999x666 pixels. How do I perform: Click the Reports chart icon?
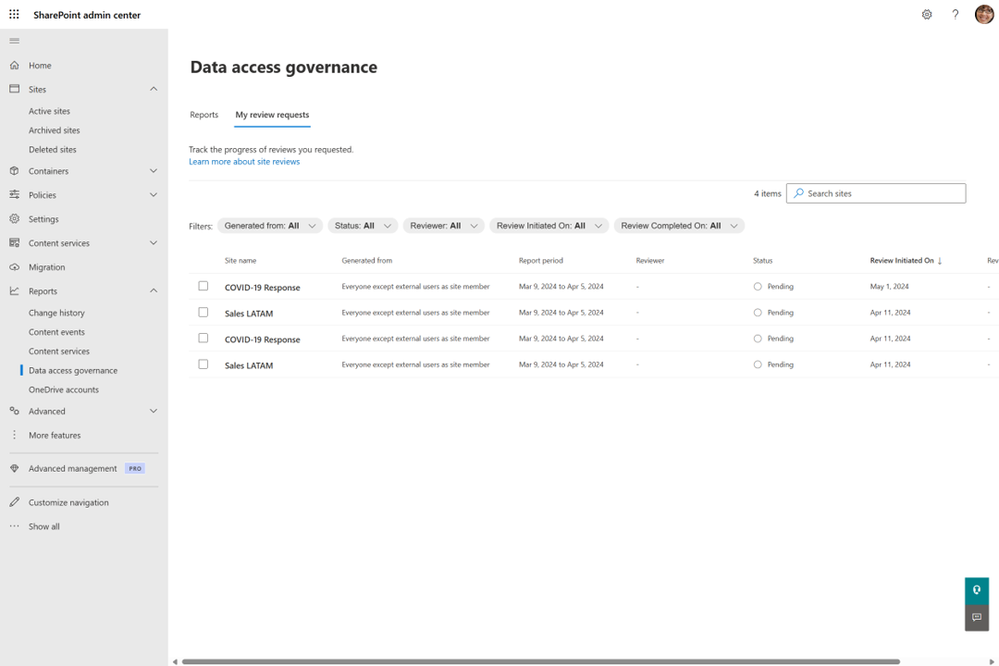14,291
